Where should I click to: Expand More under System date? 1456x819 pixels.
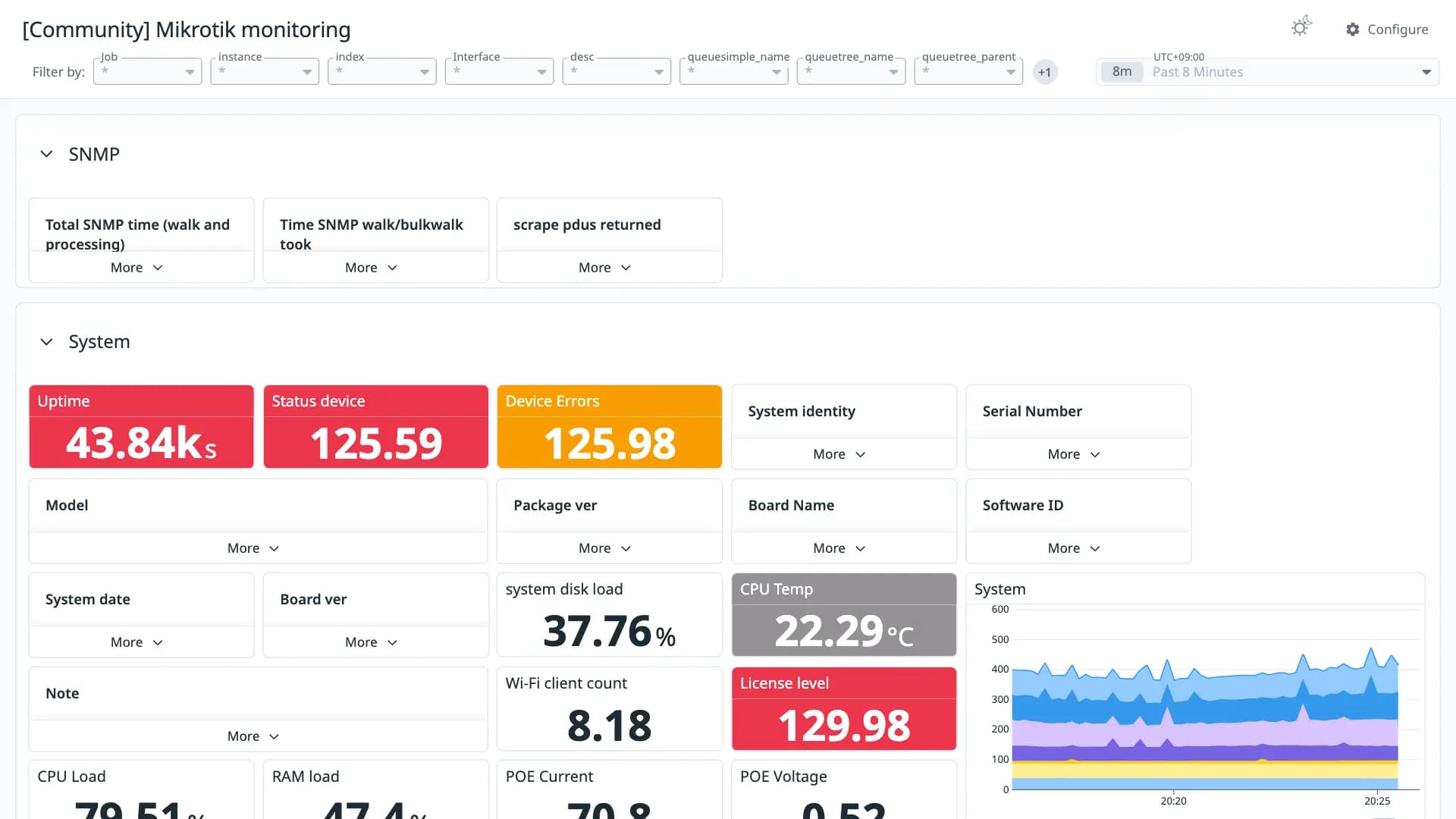[x=136, y=642]
